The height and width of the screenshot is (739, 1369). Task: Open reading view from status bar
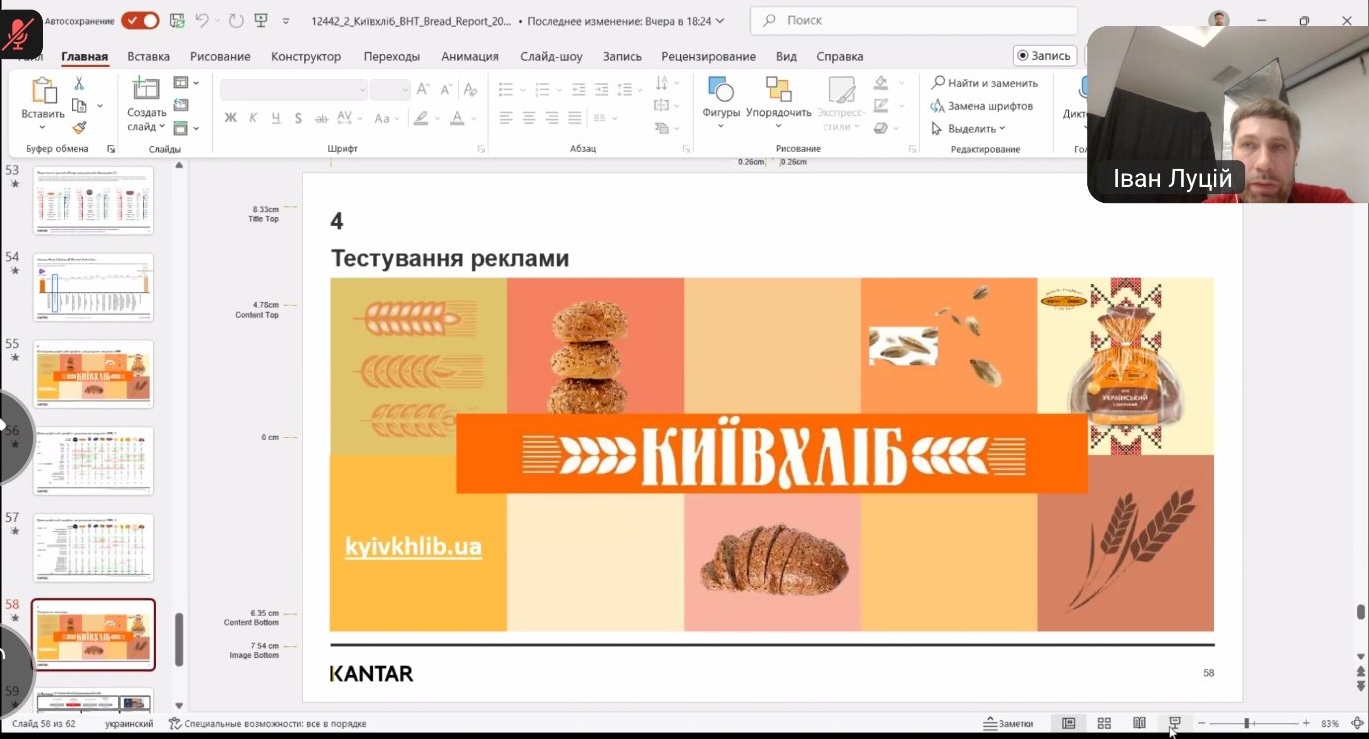pyautogui.click(x=1139, y=723)
